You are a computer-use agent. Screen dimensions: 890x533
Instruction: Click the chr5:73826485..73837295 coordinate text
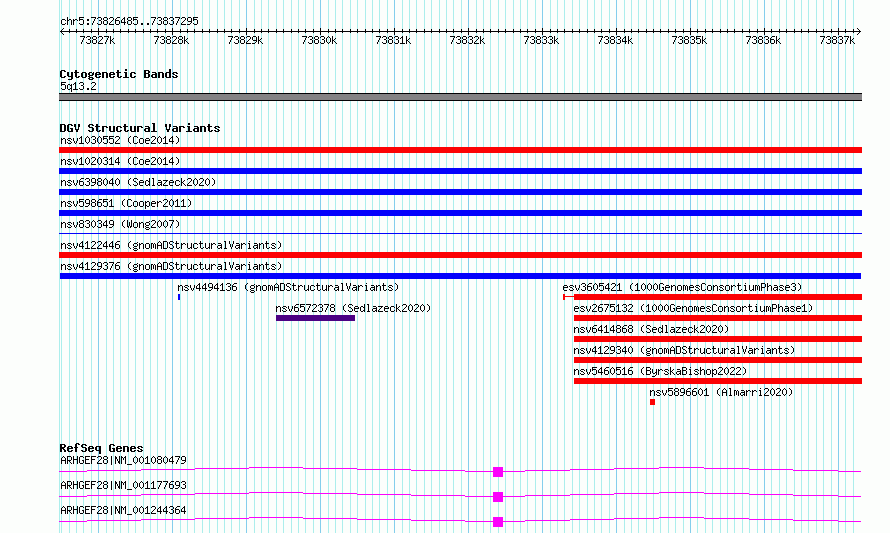[x=129, y=21]
